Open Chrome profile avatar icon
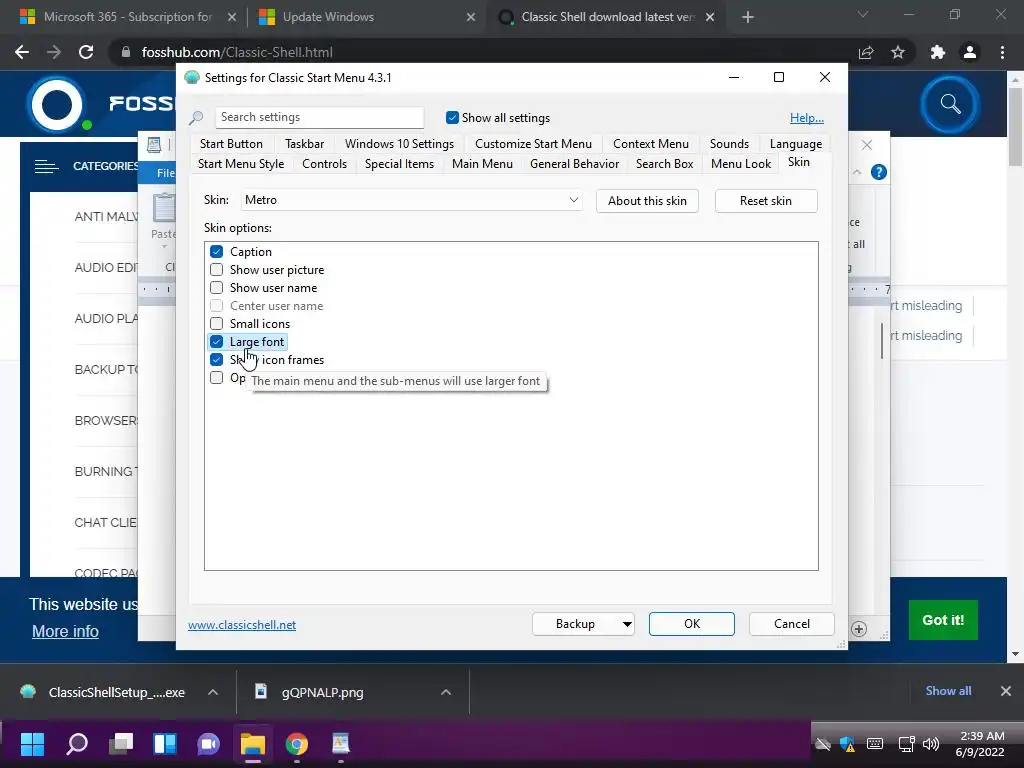The width and height of the screenshot is (1024, 768). 970,52
